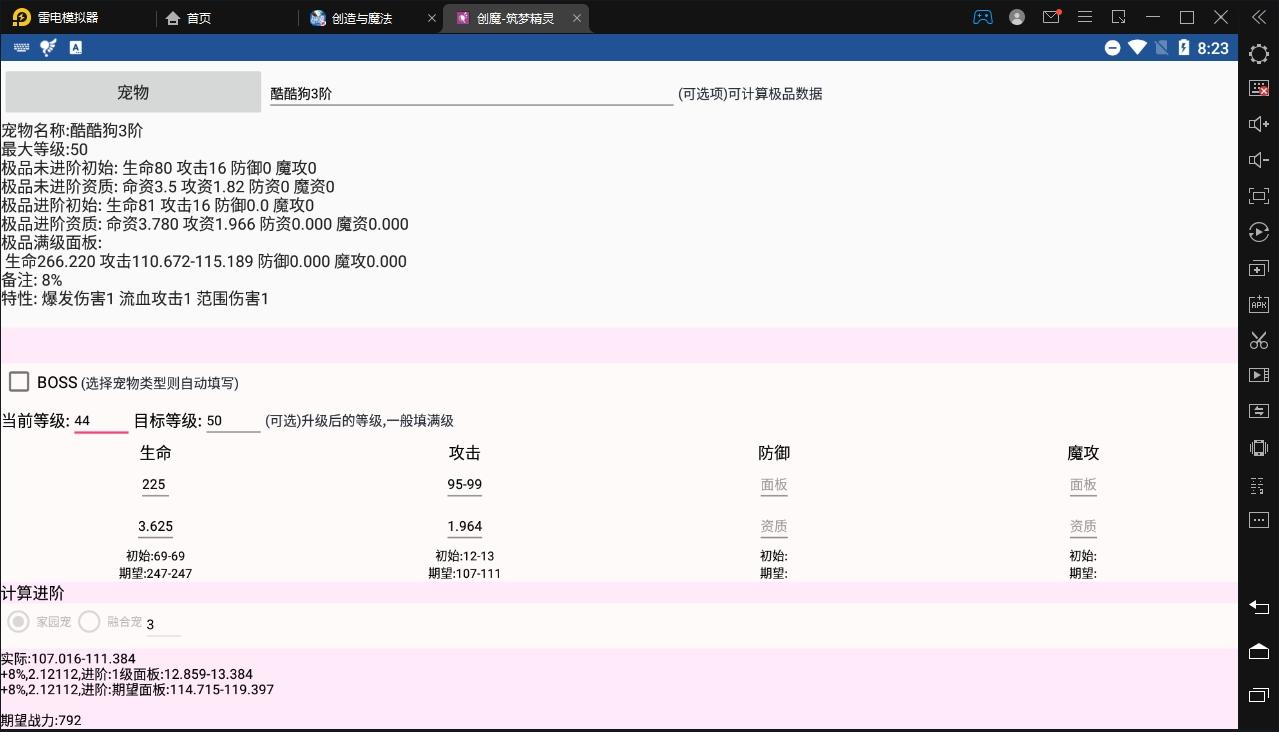Tick the BOSS checkbox
1279x732 pixels.
19,381
